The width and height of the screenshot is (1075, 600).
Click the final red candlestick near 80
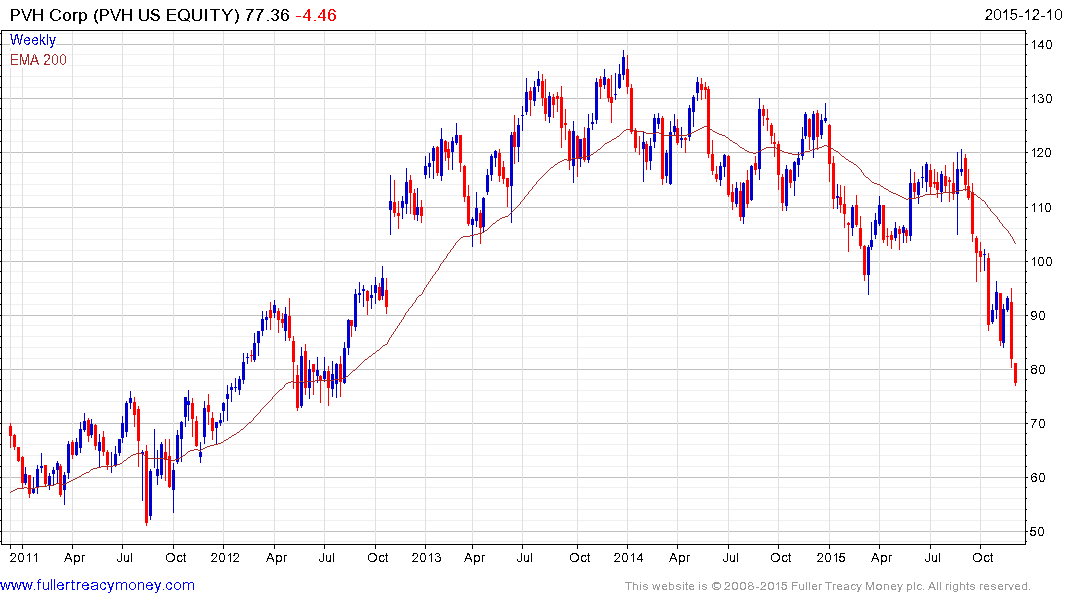[1015, 374]
